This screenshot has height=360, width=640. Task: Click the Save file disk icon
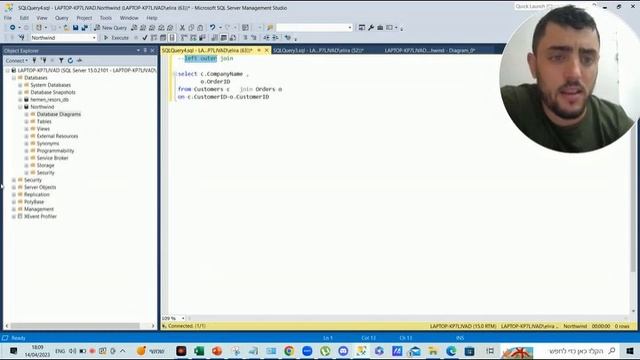(x=76, y=28)
